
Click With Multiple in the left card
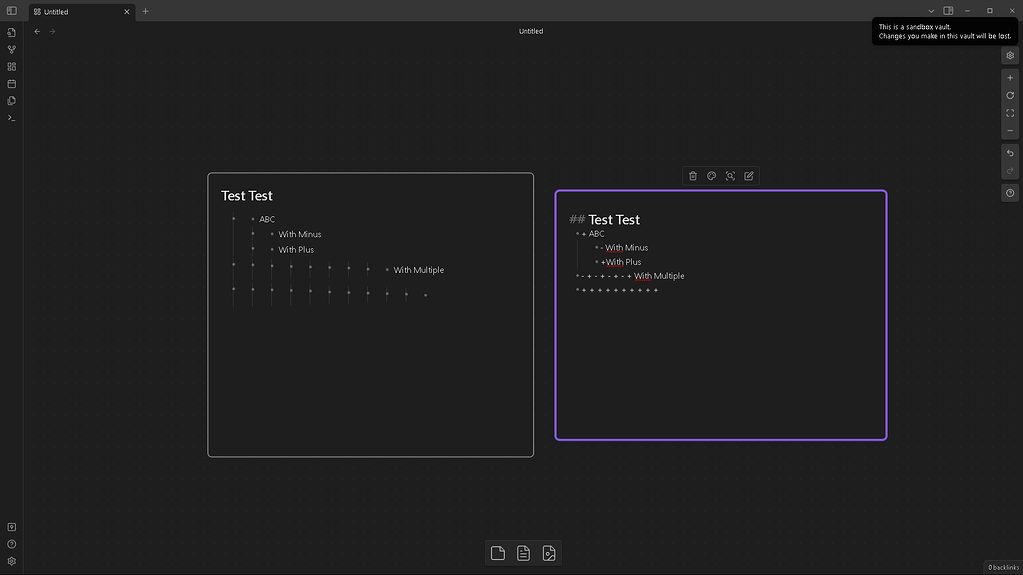tap(418, 270)
